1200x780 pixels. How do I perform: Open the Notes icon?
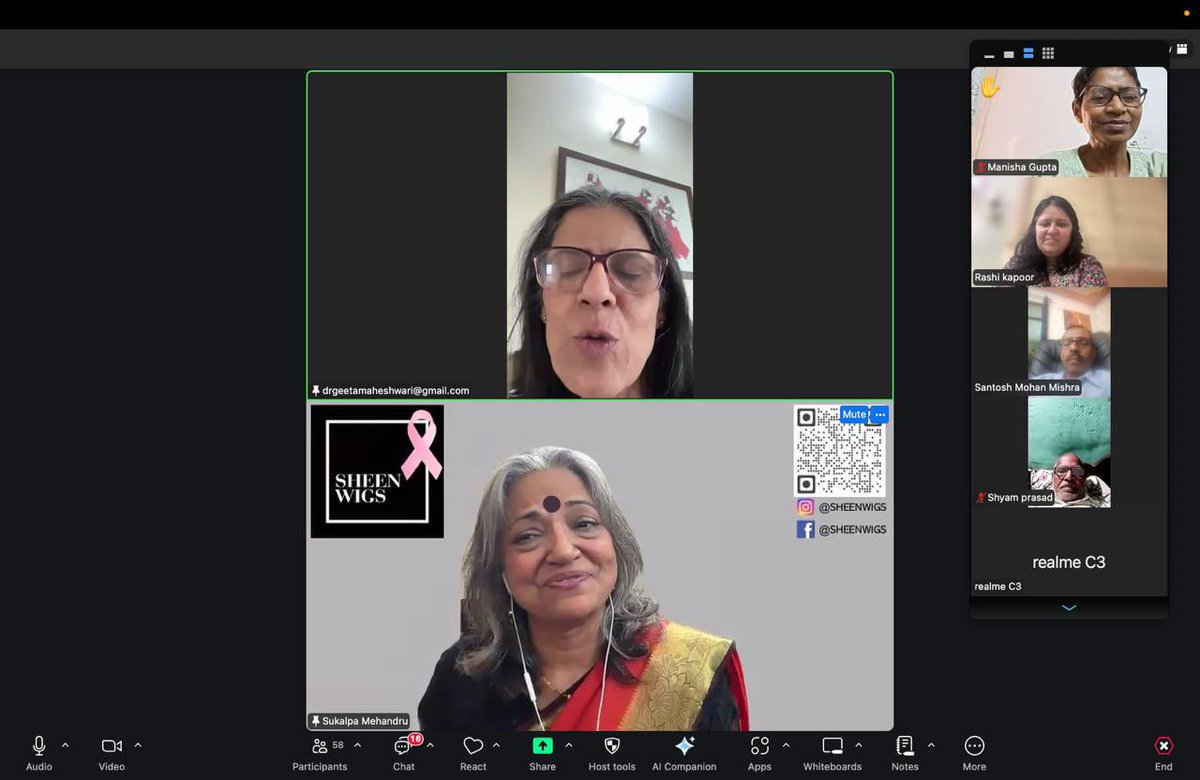pos(905,746)
